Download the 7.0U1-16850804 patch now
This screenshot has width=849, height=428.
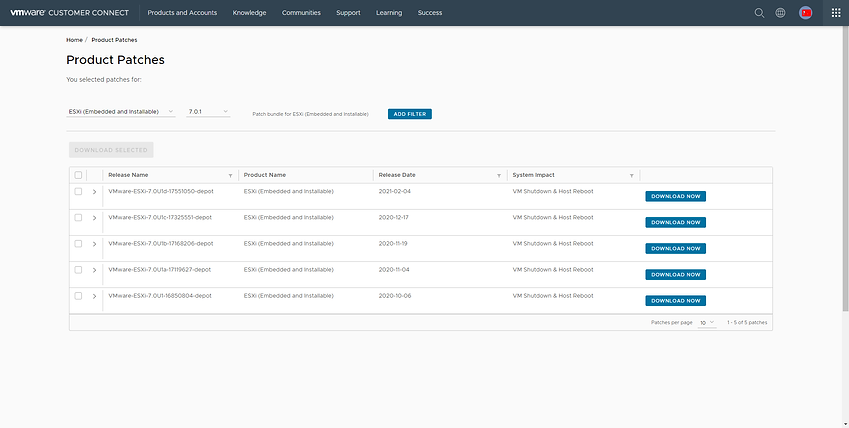coord(676,301)
